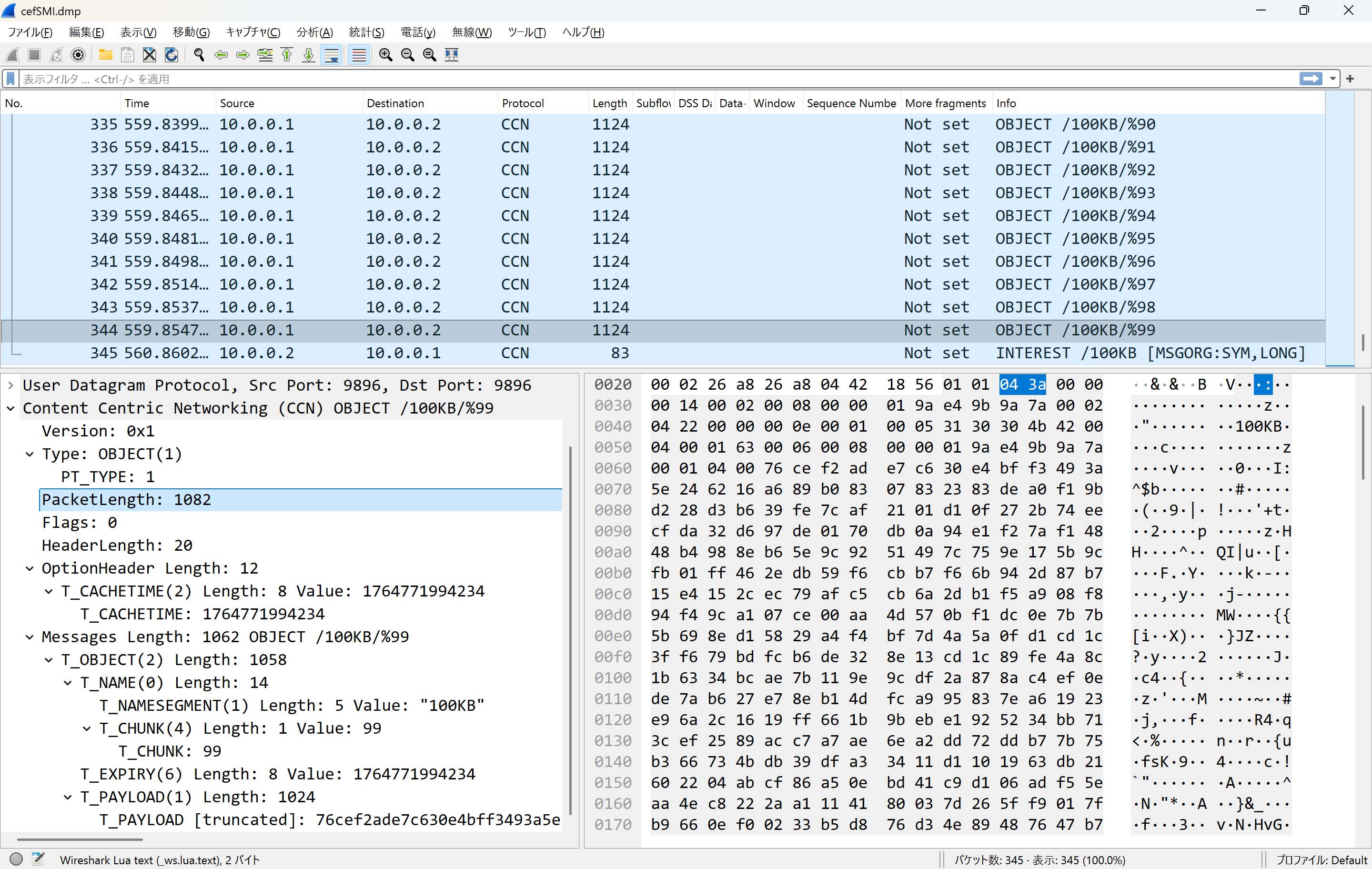The width and height of the screenshot is (1372, 869).
Task: Go to the first packet icon
Action: (287, 55)
